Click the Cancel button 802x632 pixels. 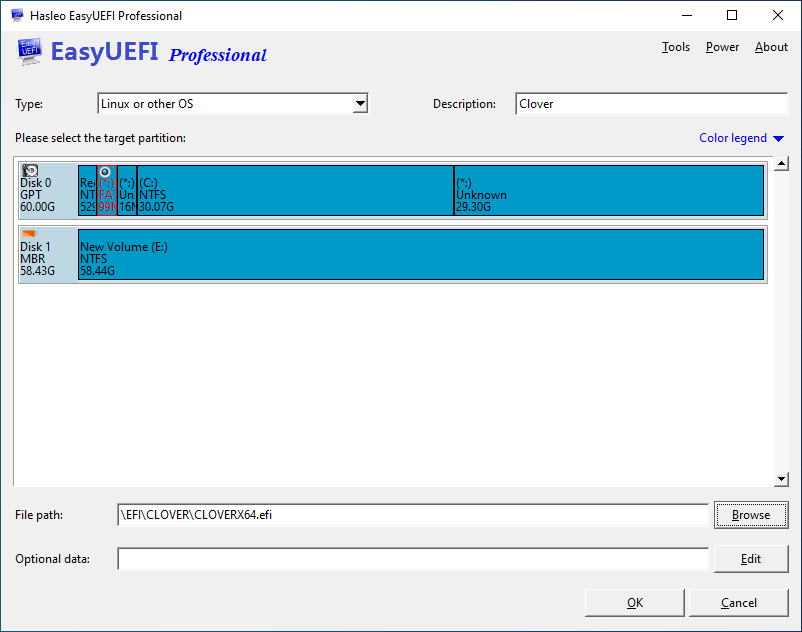pyautogui.click(x=739, y=603)
